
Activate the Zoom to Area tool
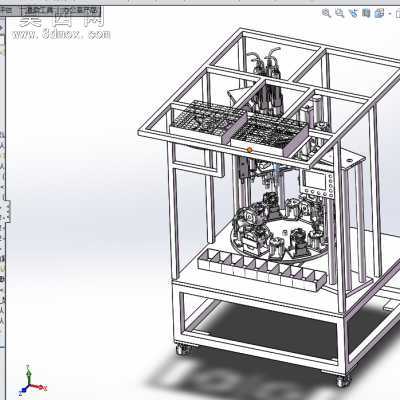(x=339, y=13)
